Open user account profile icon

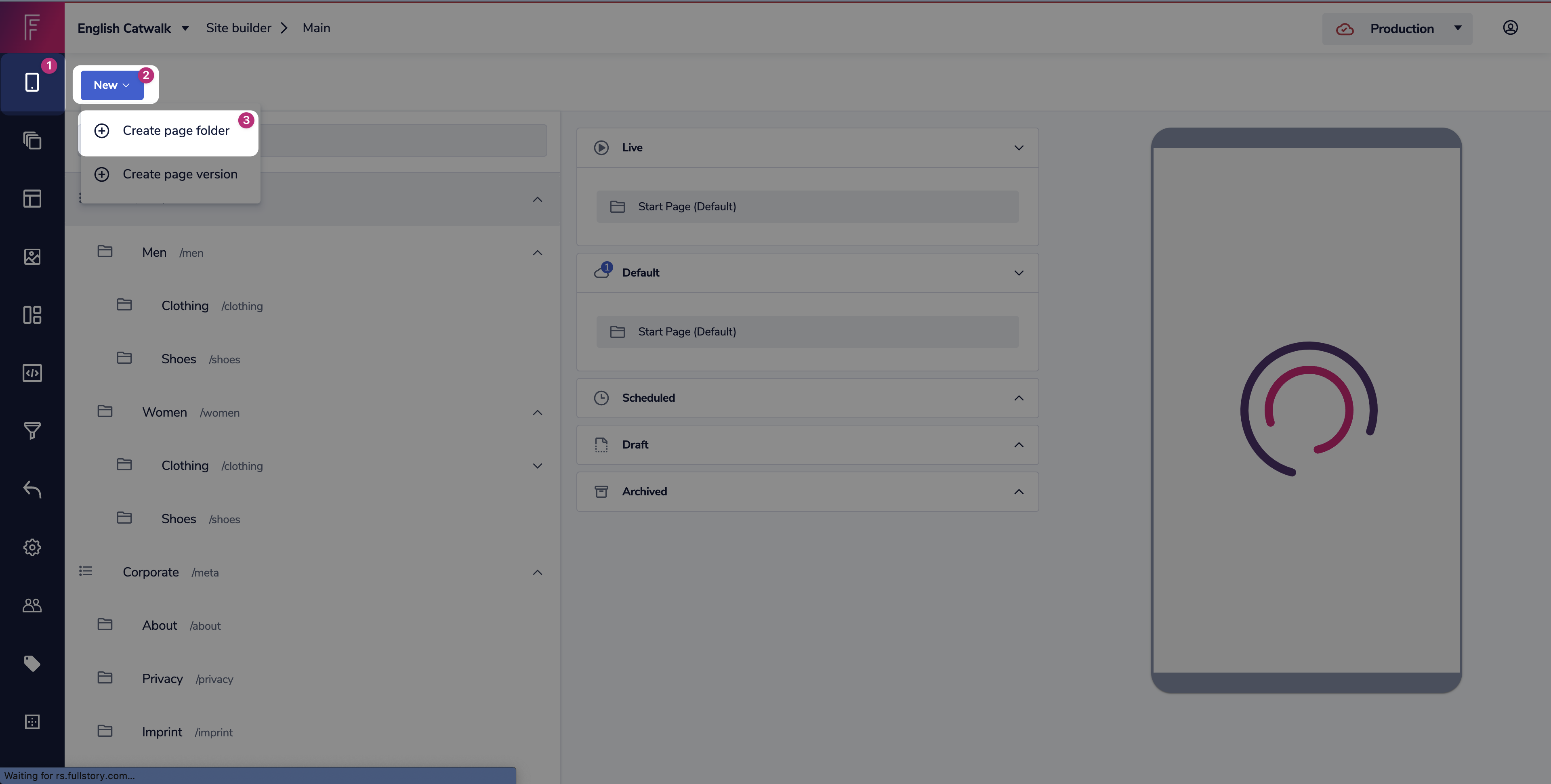(x=1509, y=28)
